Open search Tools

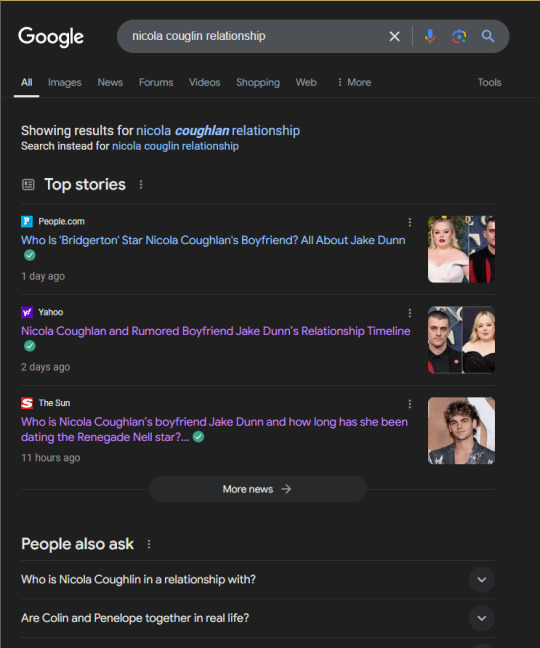[489, 82]
